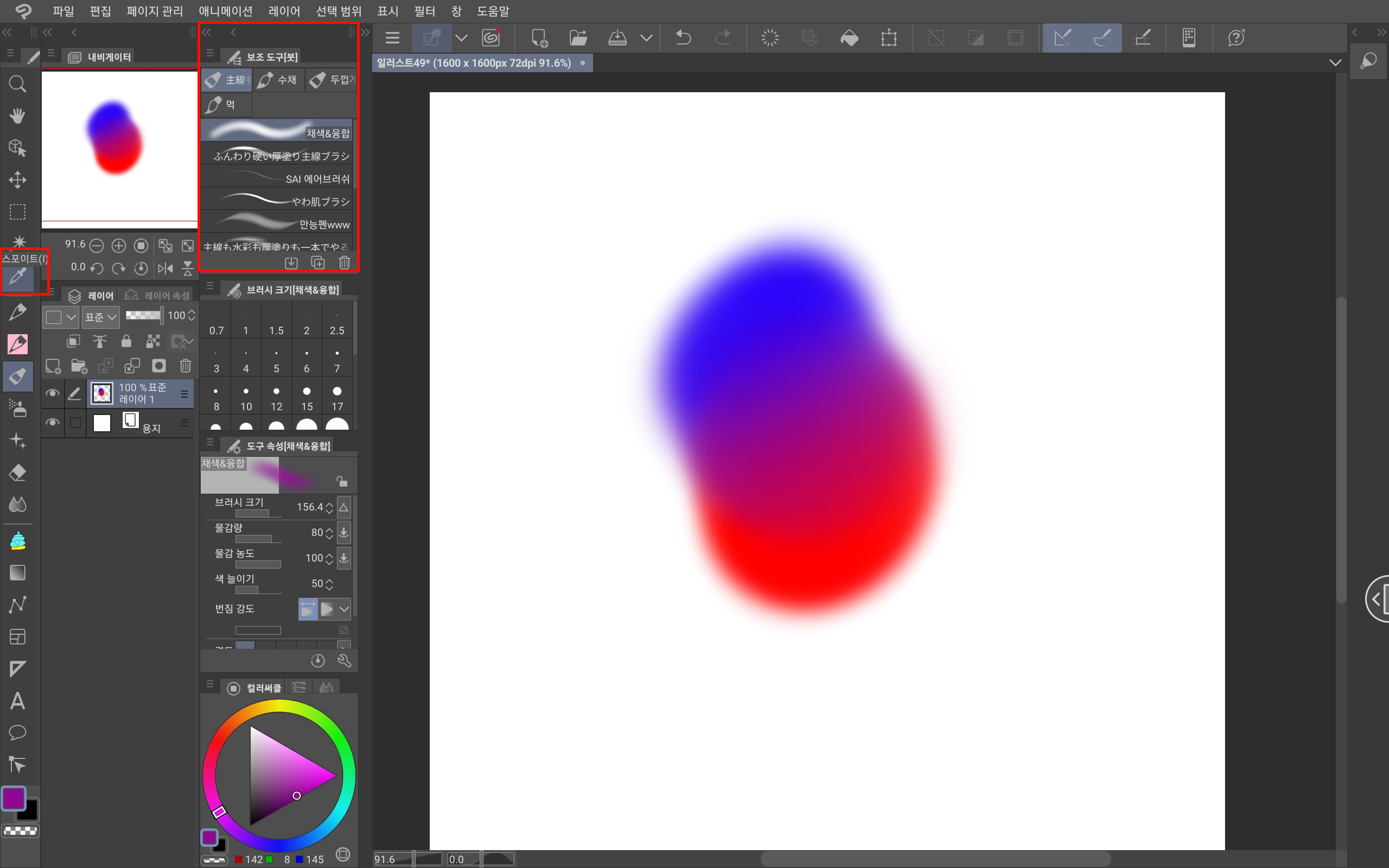Expand dropdown next to edit layer icon

[461, 38]
